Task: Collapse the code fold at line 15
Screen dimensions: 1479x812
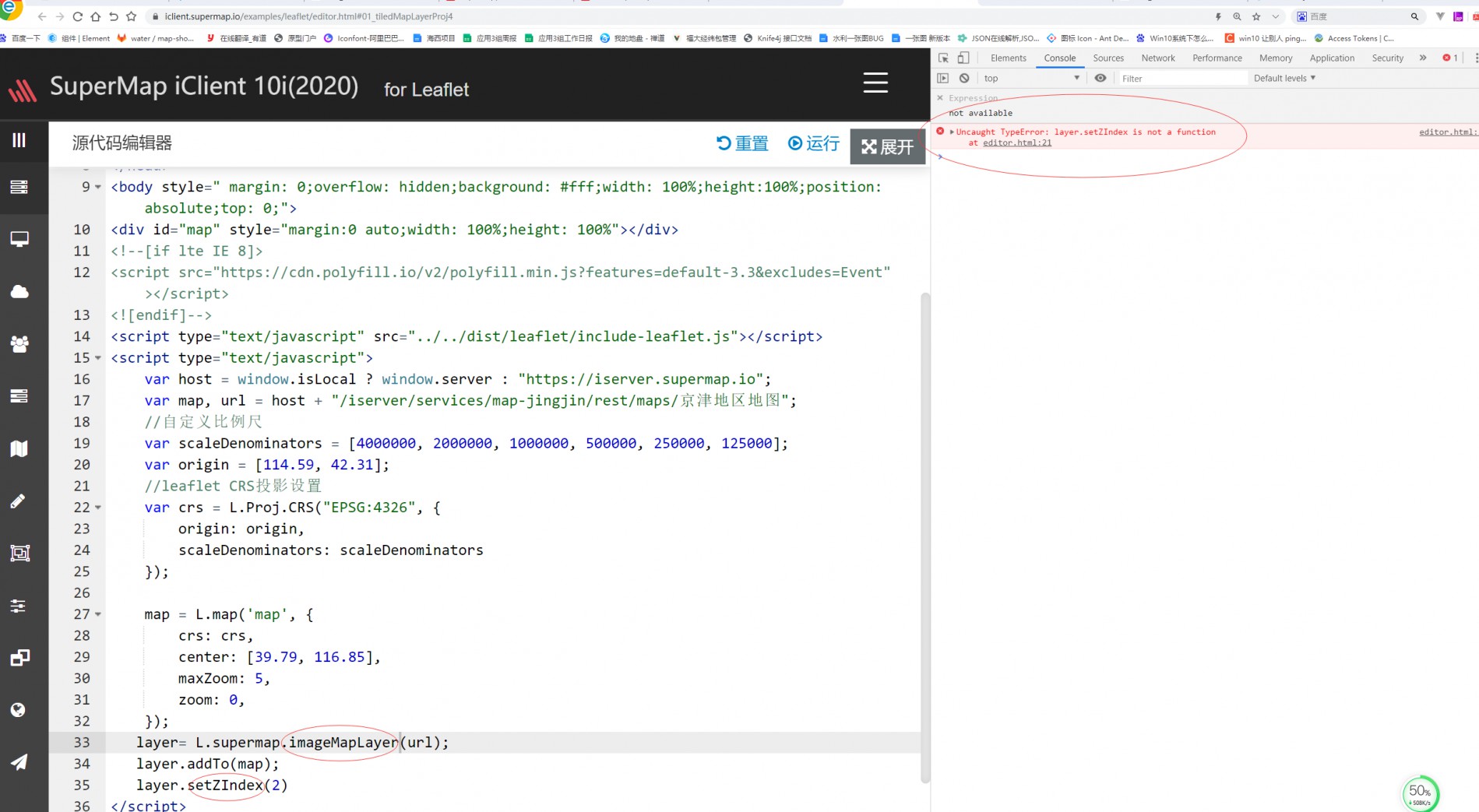Action: [x=98, y=358]
